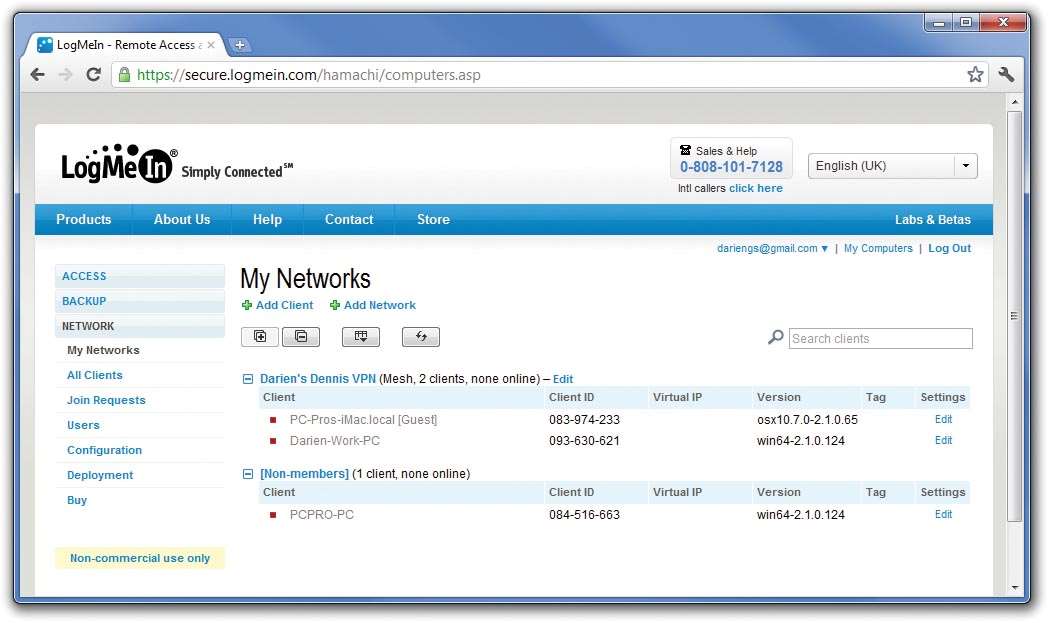This screenshot has width=1049, height=623.
Task: Click the Non-commercial use only notice
Action: coord(140,558)
